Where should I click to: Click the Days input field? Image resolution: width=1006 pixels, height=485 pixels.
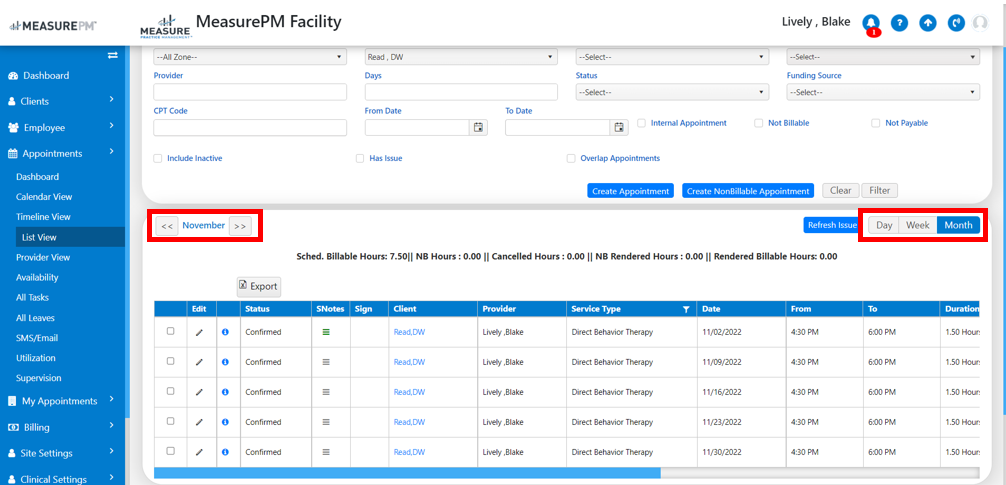point(461,92)
